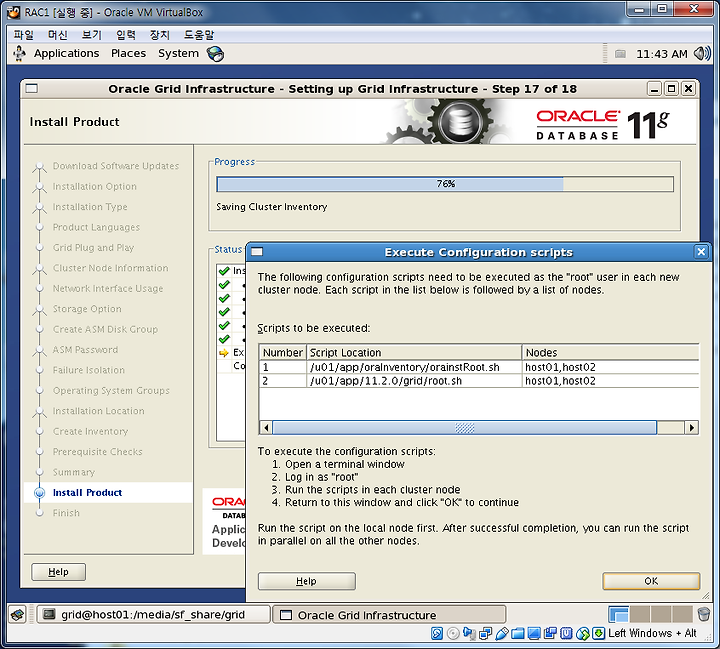Click scripts table scrollbar right arrow
Image resolution: width=720 pixels, height=649 pixels.
pyautogui.click(x=692, y=428)
